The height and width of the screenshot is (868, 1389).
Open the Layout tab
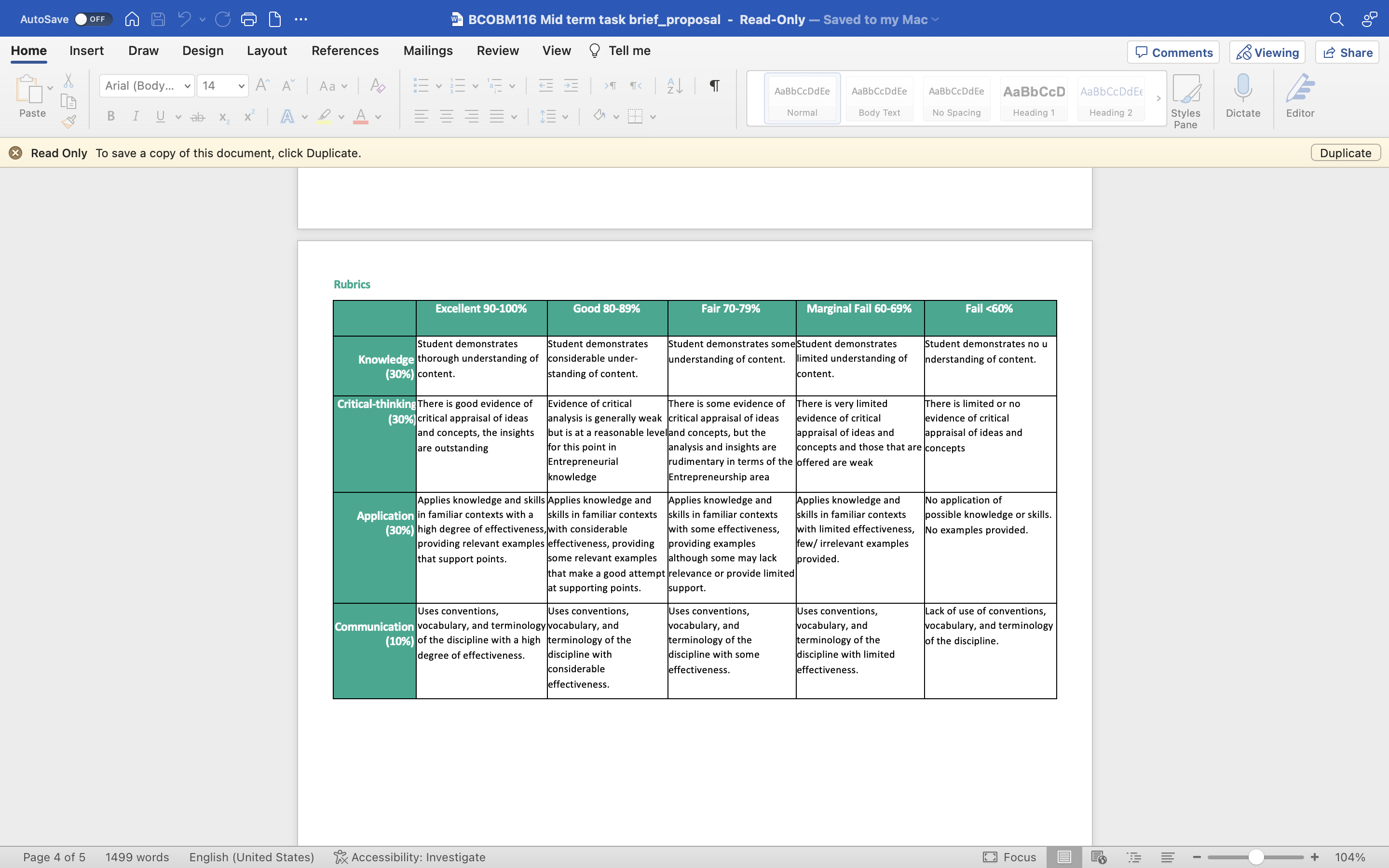[x=267, y=51]
